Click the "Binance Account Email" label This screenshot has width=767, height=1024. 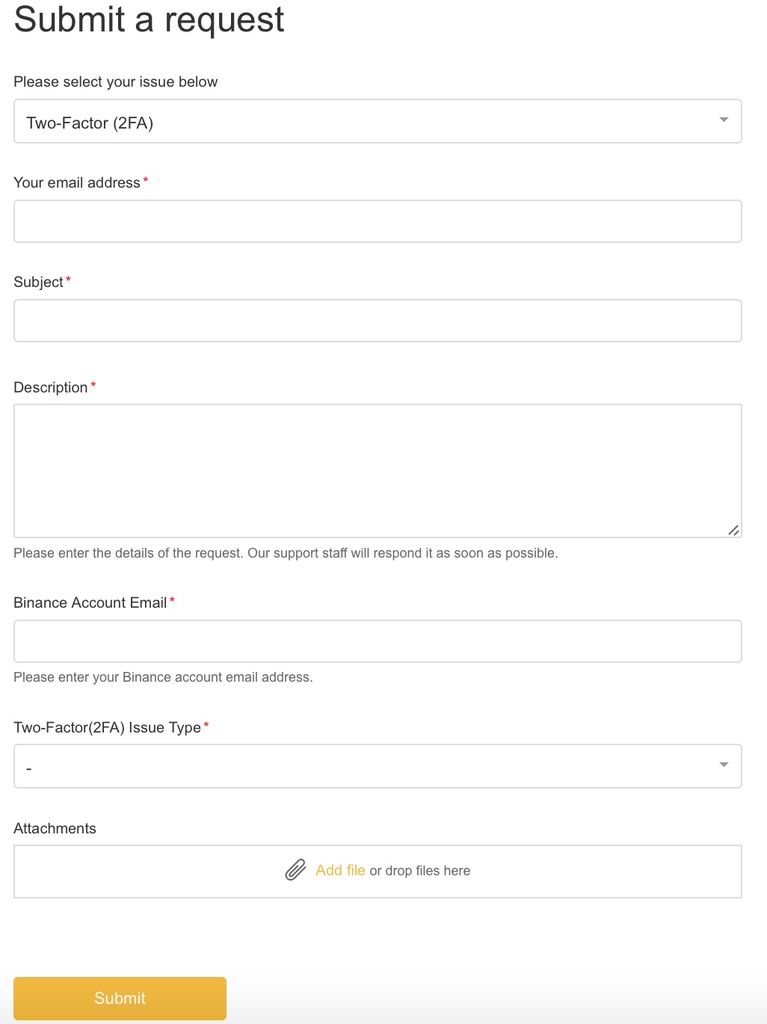pyautogui.click(x=90, y=602)
